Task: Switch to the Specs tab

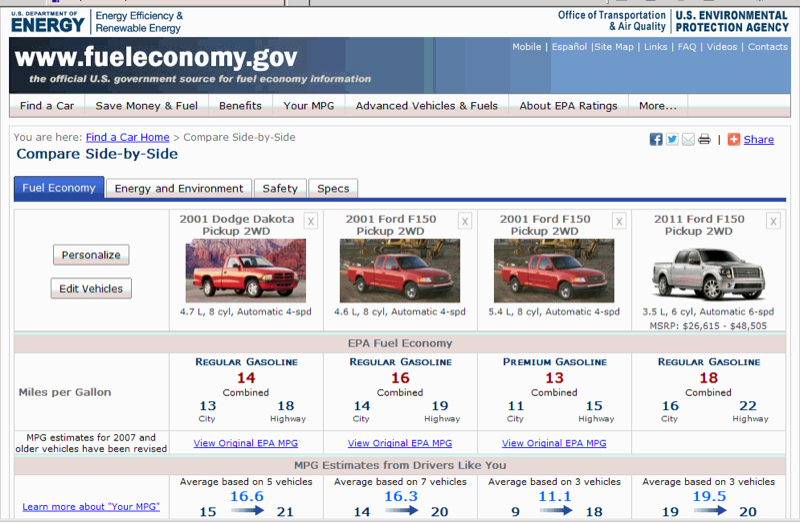Action: pyautogui.click(x=333, y=188)
